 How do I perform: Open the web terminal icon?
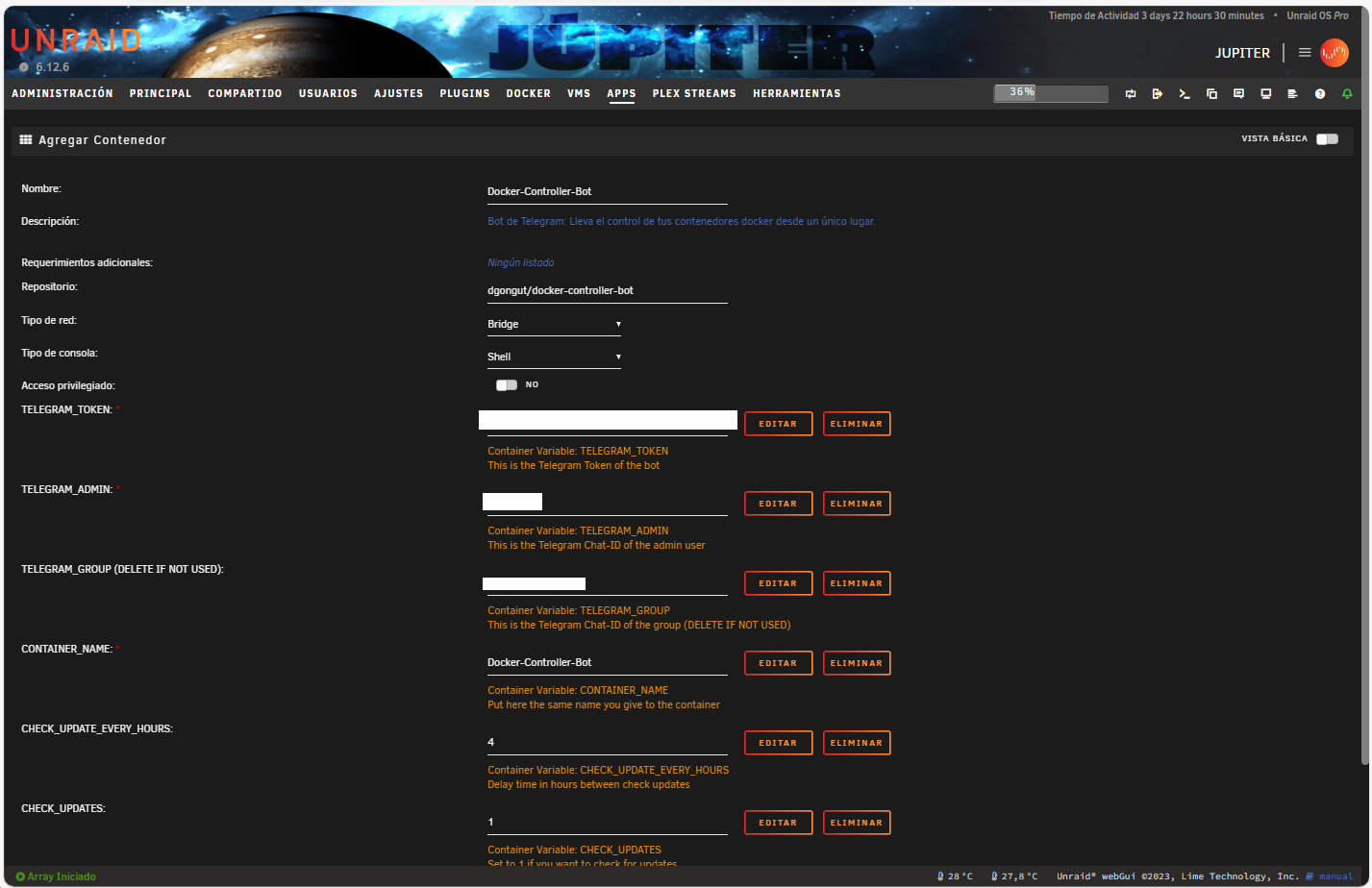(1185, 93)
